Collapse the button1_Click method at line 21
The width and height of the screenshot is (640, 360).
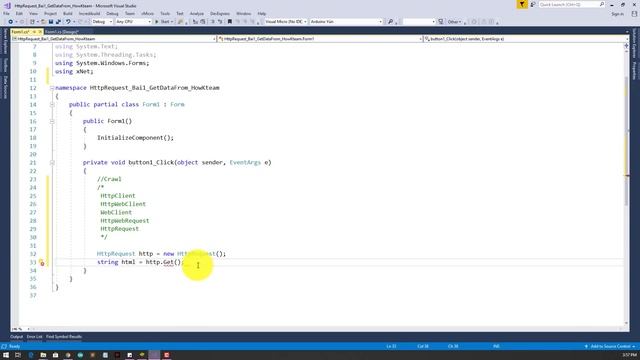click(52, 162)
